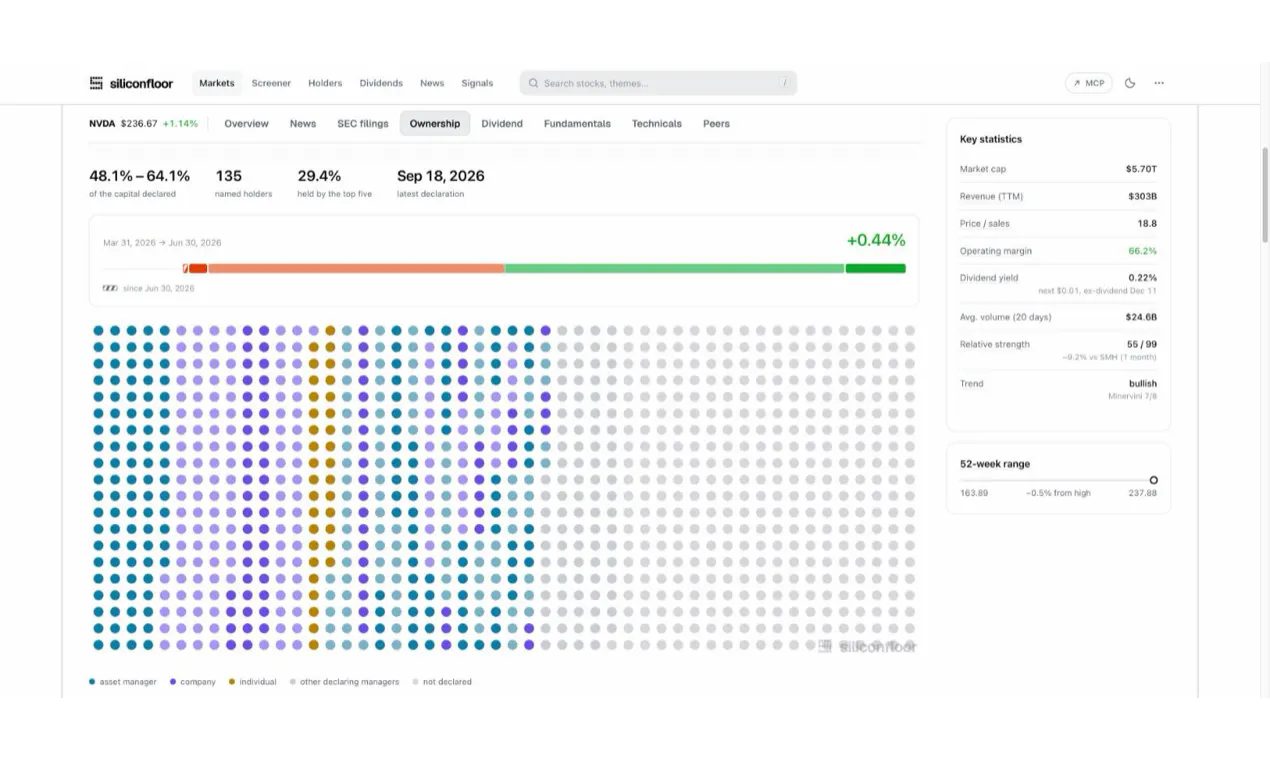Switch to the SEC filings tab

363,124
